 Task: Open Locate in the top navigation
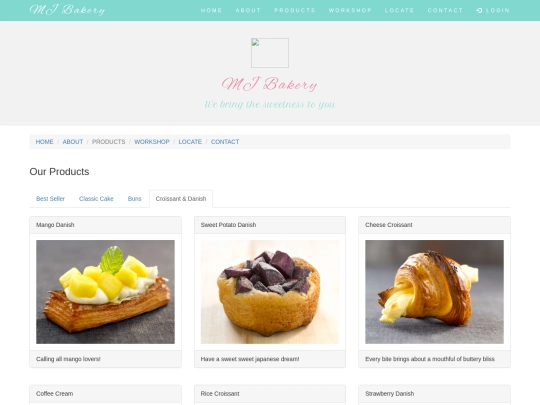click(x=399, y=10)
